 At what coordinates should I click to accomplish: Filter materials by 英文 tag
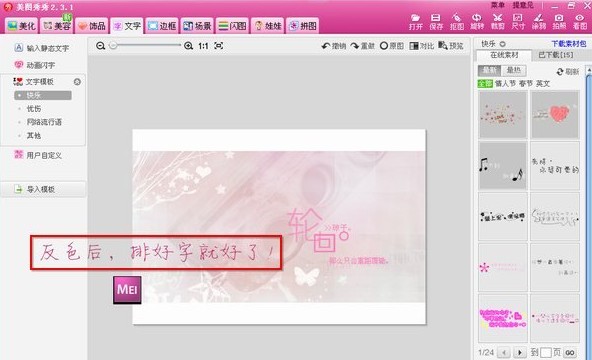pos(543,83)
